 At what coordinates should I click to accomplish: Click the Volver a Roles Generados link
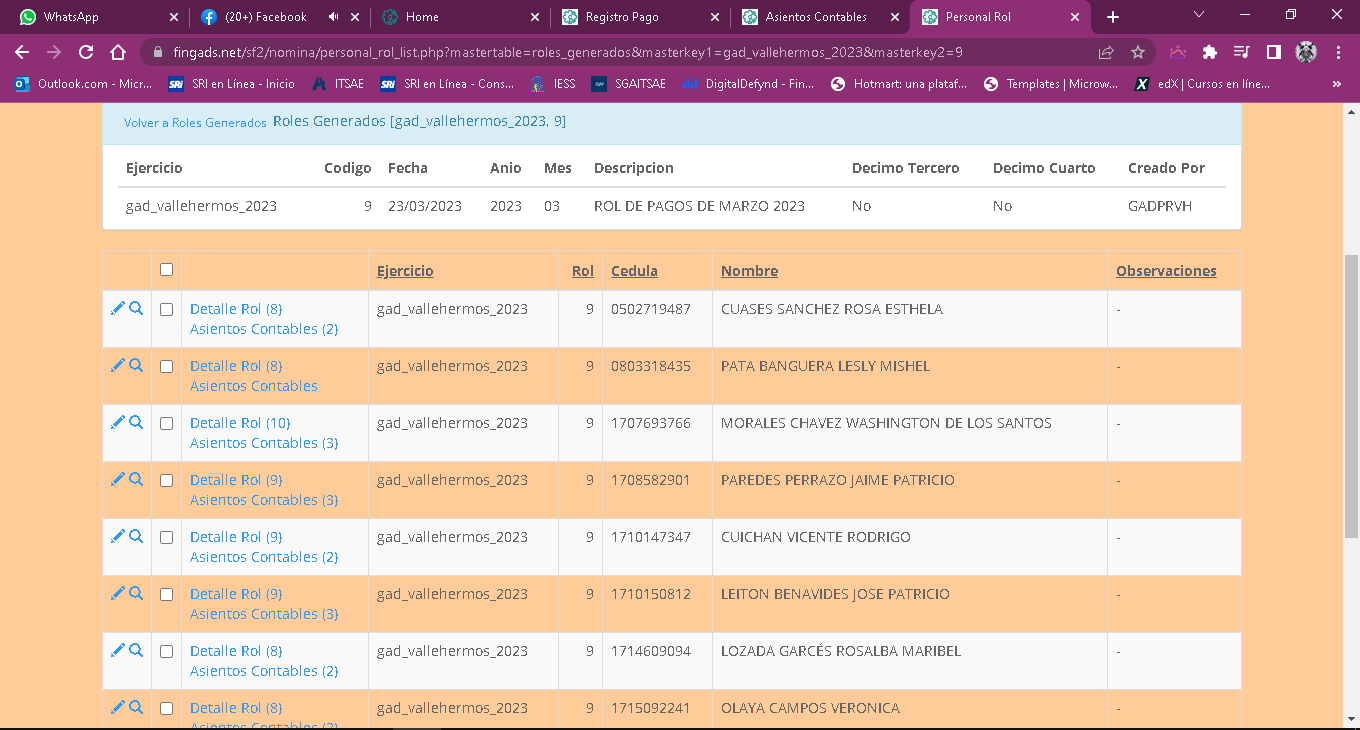tap(195, 122)
